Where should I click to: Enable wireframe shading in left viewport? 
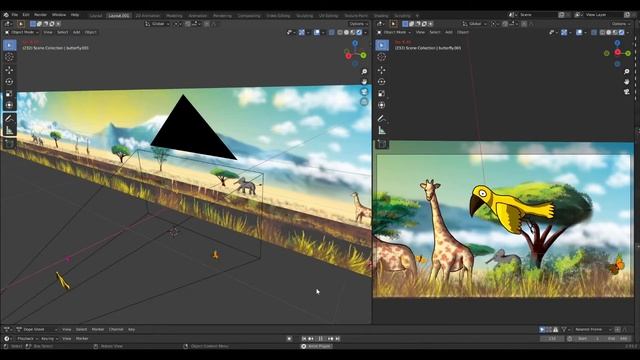tap(340, 32)
